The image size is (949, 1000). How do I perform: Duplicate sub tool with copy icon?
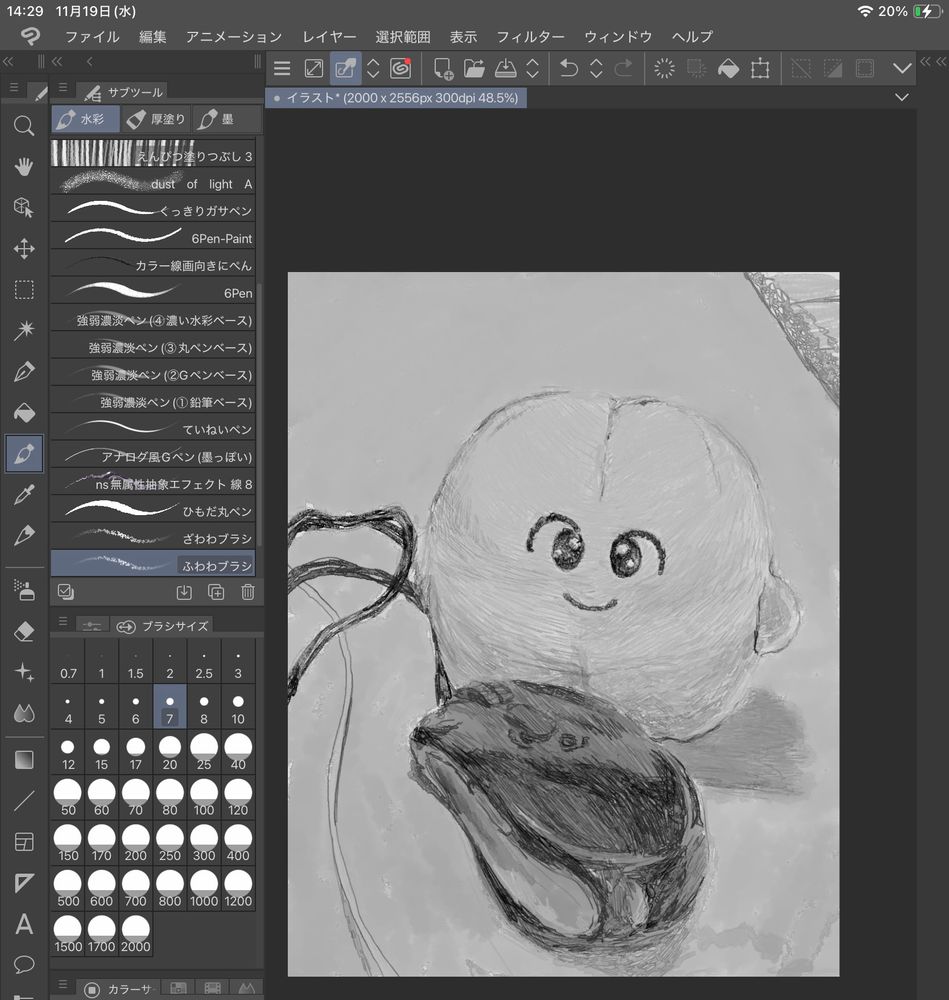216,592
